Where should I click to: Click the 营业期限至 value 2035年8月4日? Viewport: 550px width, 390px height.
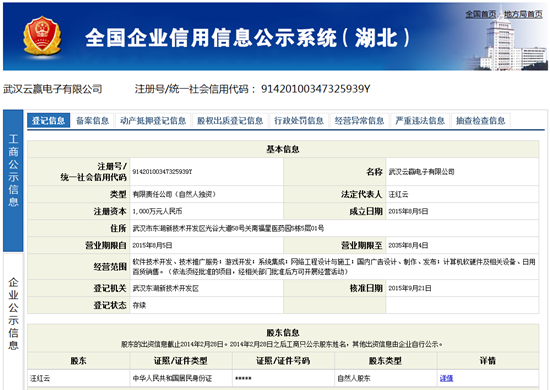[408, 246]
